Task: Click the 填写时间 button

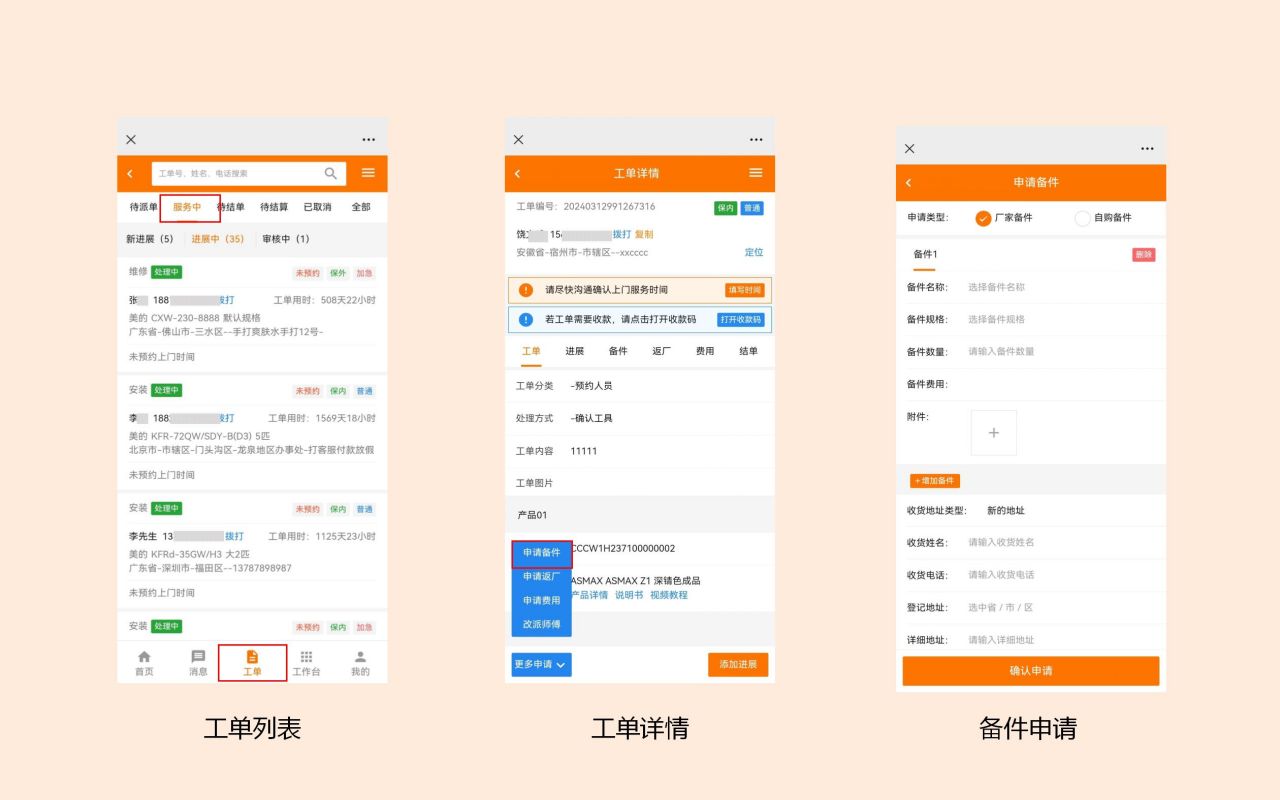Action: pyautogui.click(x=744, y=290)
